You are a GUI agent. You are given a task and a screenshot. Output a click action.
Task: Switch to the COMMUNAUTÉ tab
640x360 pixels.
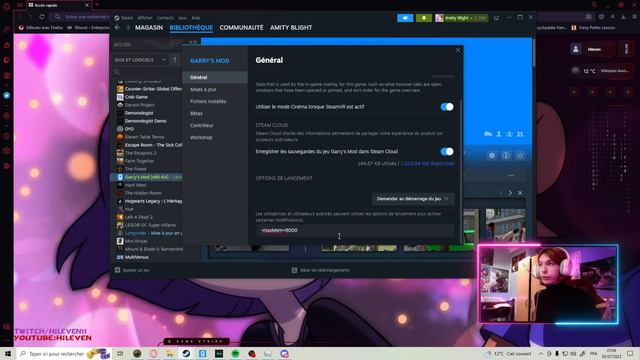pos(241,27)
